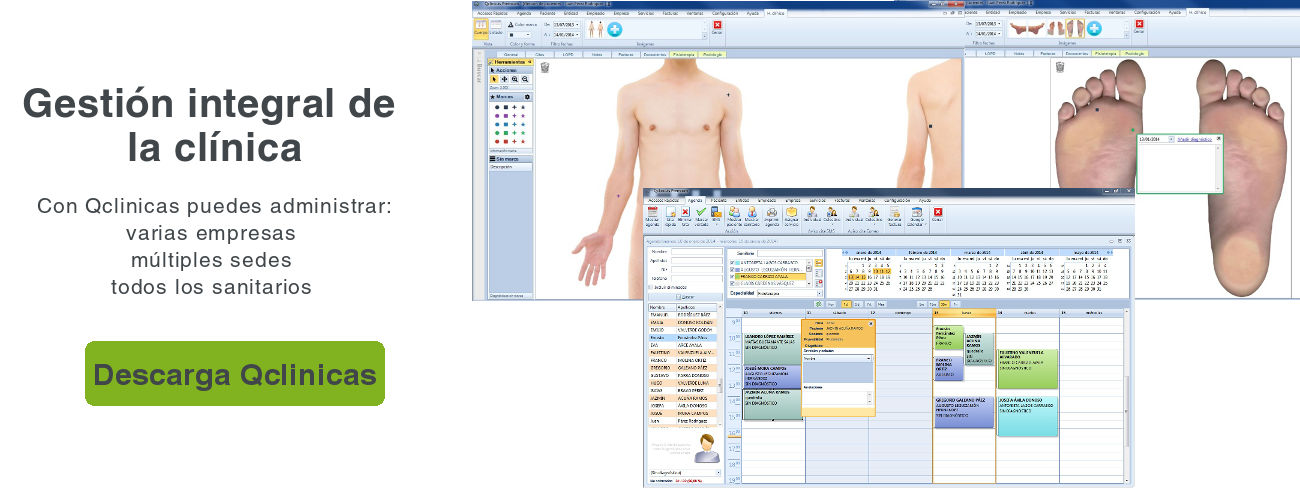Open the A date dropdown in feet window
The width and height of the screenshot is (1300, 500).
click(999, 34)
